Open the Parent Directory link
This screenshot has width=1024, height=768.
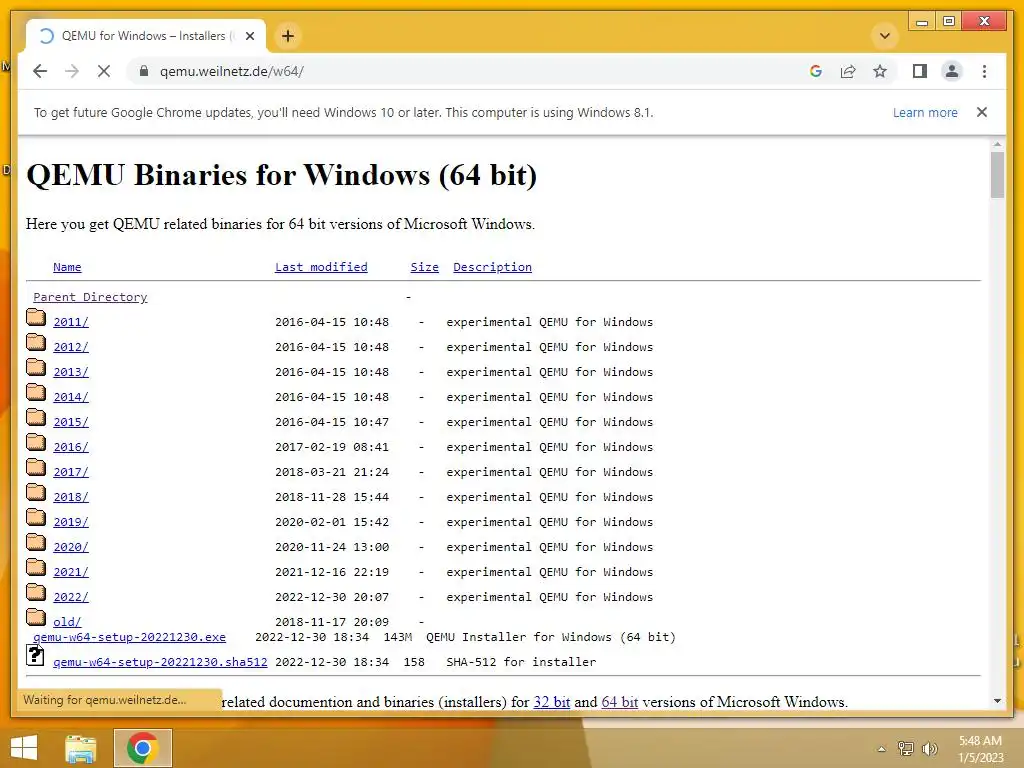click(90, 297)
